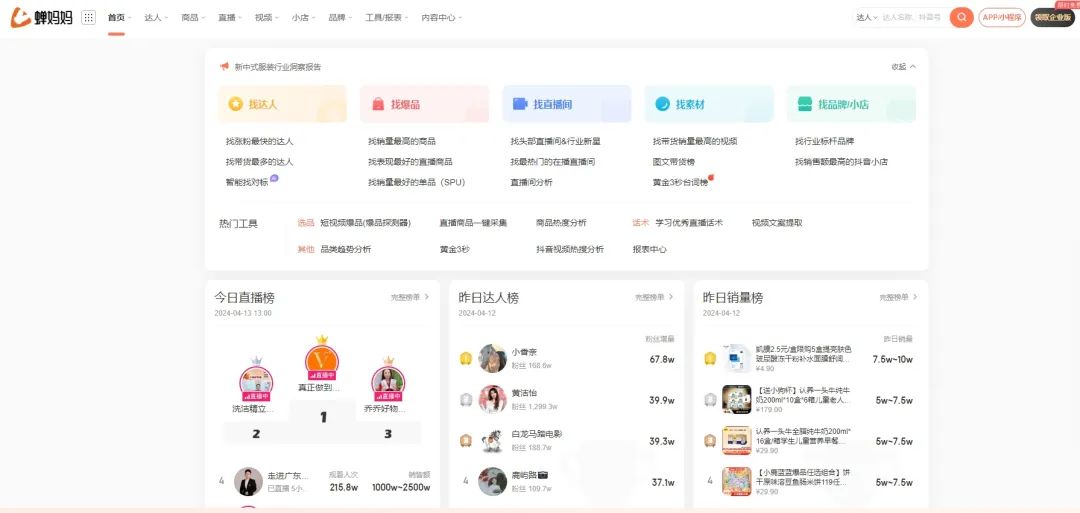Screen dimensions: 1080x513
Task: Open 找带货最多的达人
Action: (x=260, y=162)
